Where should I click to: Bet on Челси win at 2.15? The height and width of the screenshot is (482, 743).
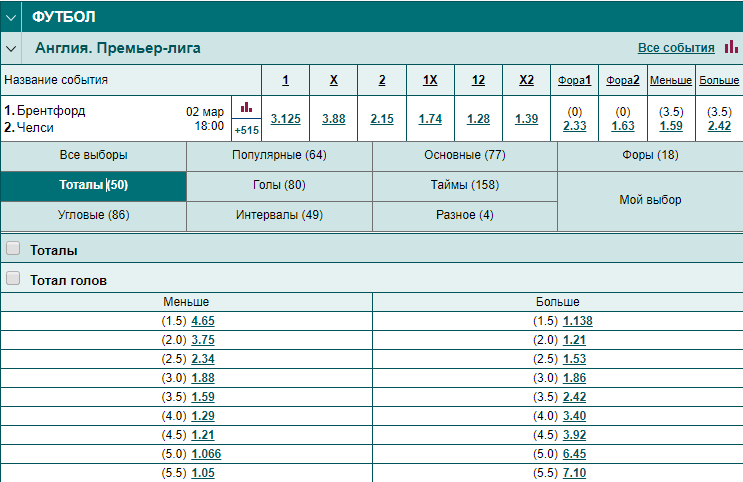(382, 119)
